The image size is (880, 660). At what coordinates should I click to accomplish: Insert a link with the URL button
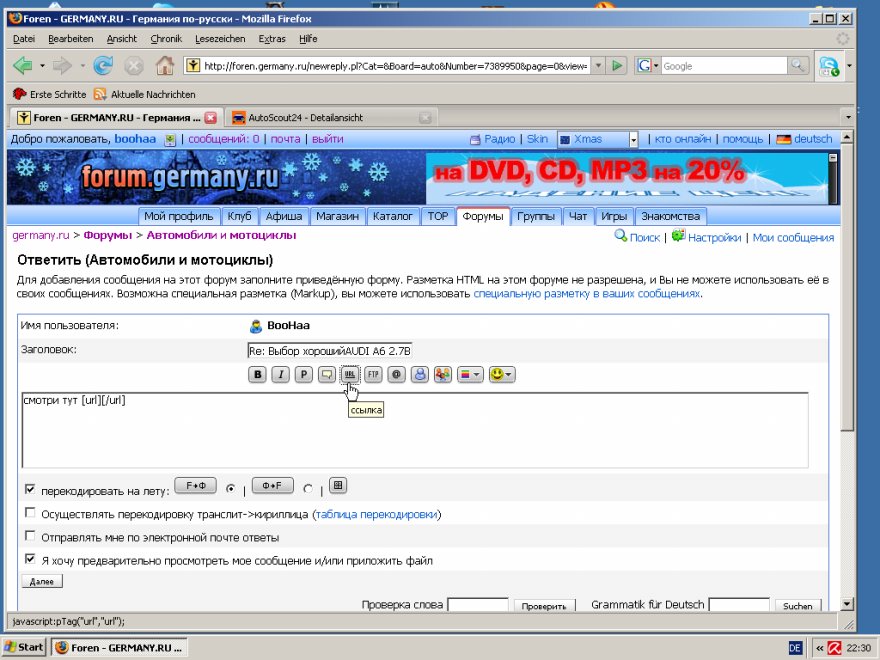pos(350,374)
